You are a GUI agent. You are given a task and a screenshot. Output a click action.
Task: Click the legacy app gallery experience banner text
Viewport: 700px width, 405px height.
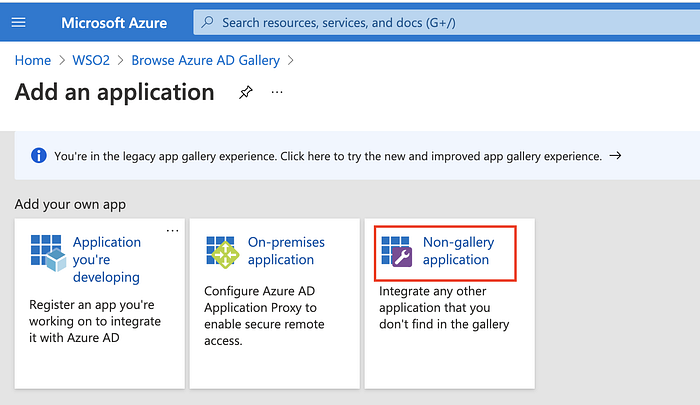(x=328, y=156)
